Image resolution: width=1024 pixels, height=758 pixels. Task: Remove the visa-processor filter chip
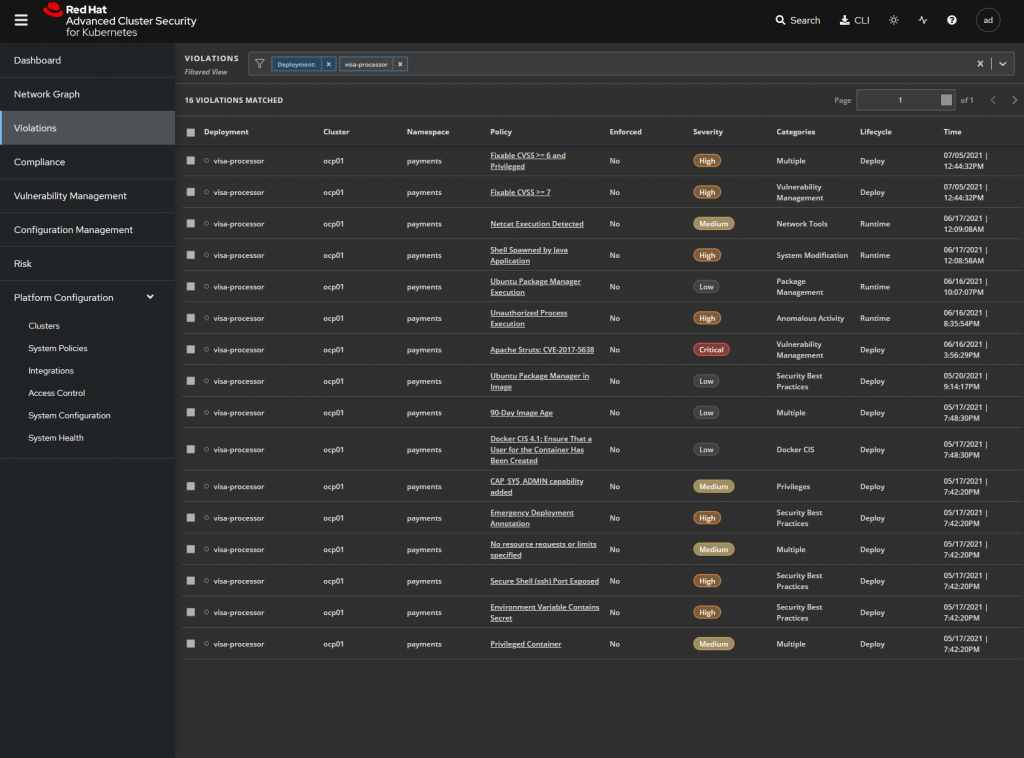point(400,64)
